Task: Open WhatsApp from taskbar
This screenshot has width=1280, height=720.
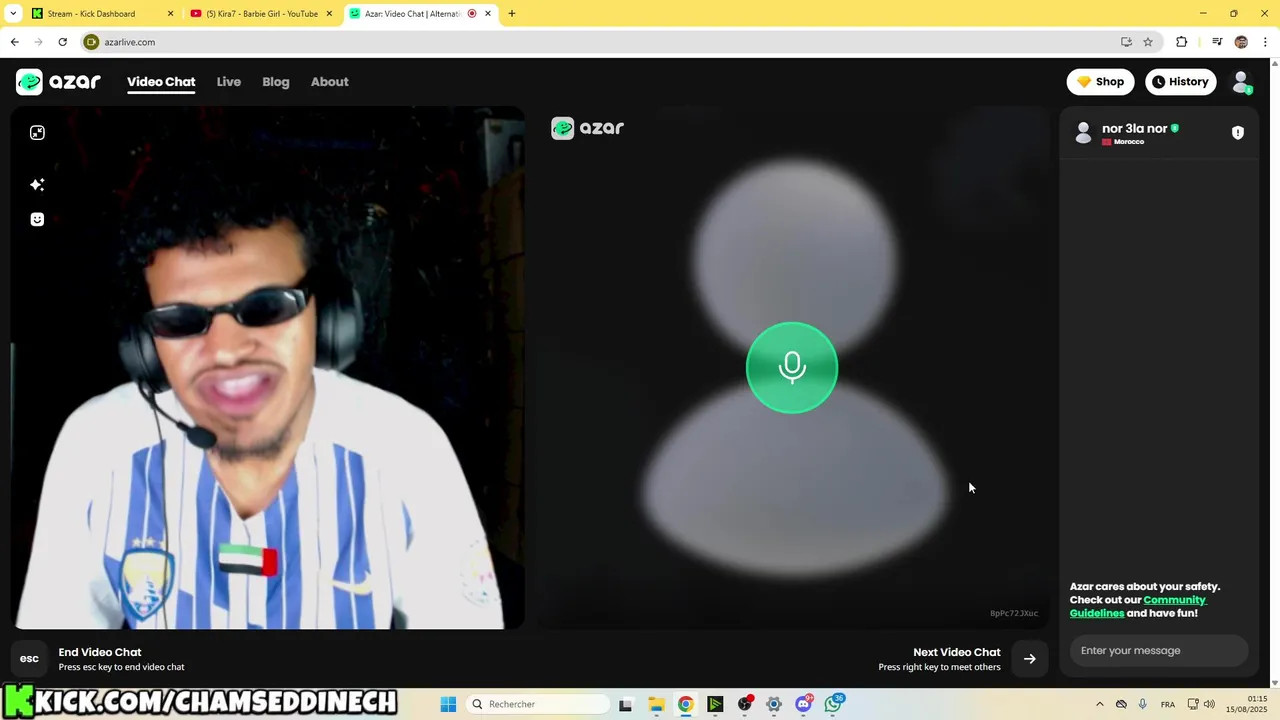Action: pos(834,704)
